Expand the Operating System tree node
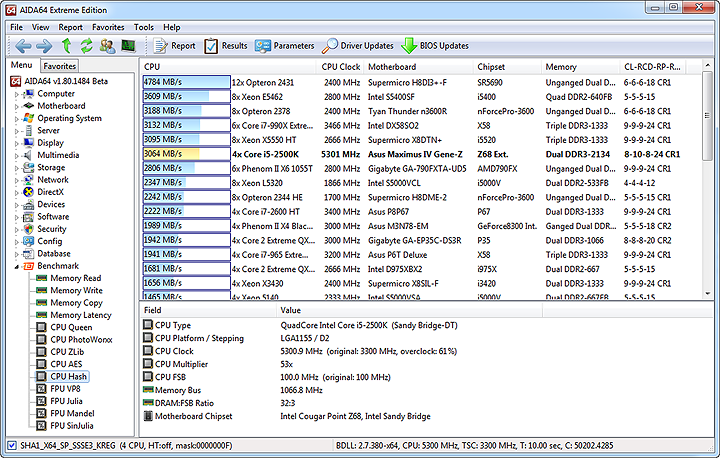720x458 pixels. [x=17, y=119]
